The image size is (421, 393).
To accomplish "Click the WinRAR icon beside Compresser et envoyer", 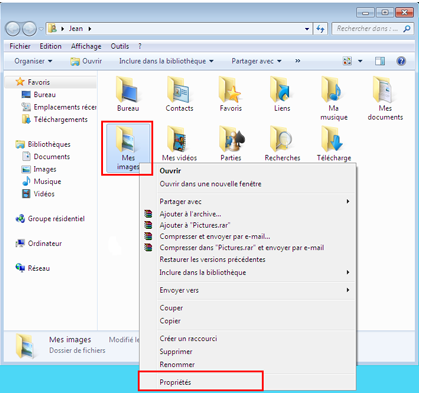I will [x=148, y=236].
